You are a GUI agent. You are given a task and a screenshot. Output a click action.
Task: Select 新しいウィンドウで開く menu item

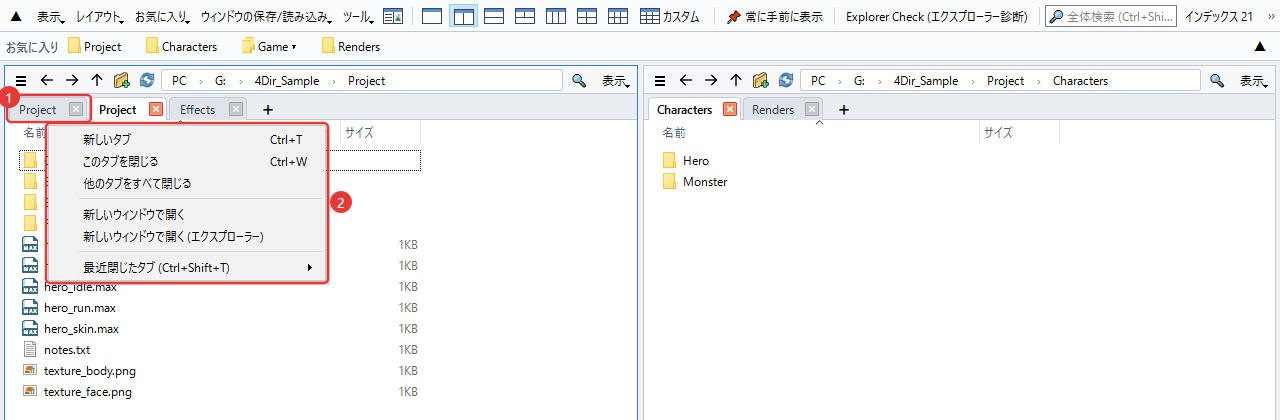tap(186, 215)
